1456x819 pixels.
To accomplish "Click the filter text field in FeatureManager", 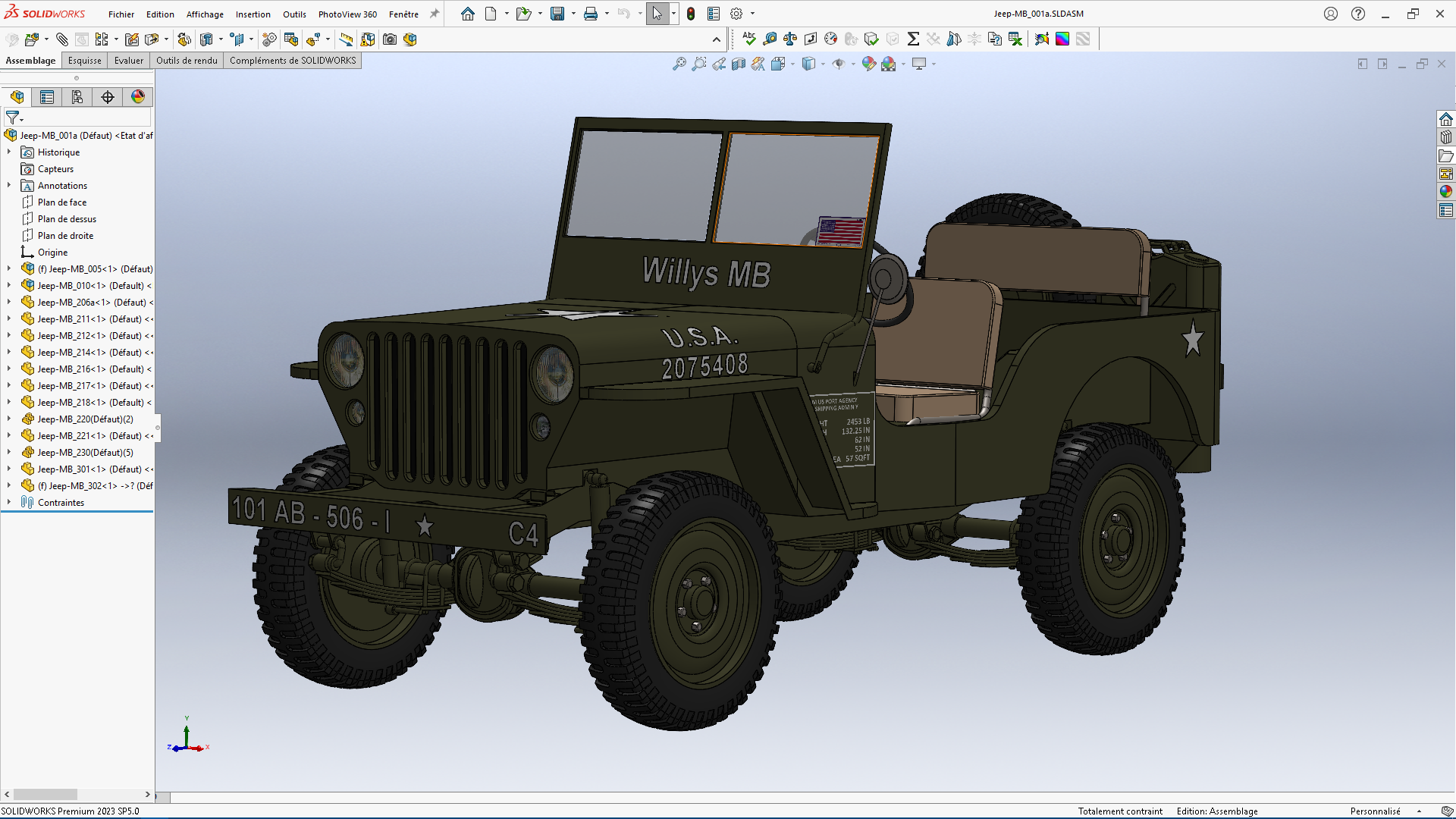I will (x=88, y=118).
